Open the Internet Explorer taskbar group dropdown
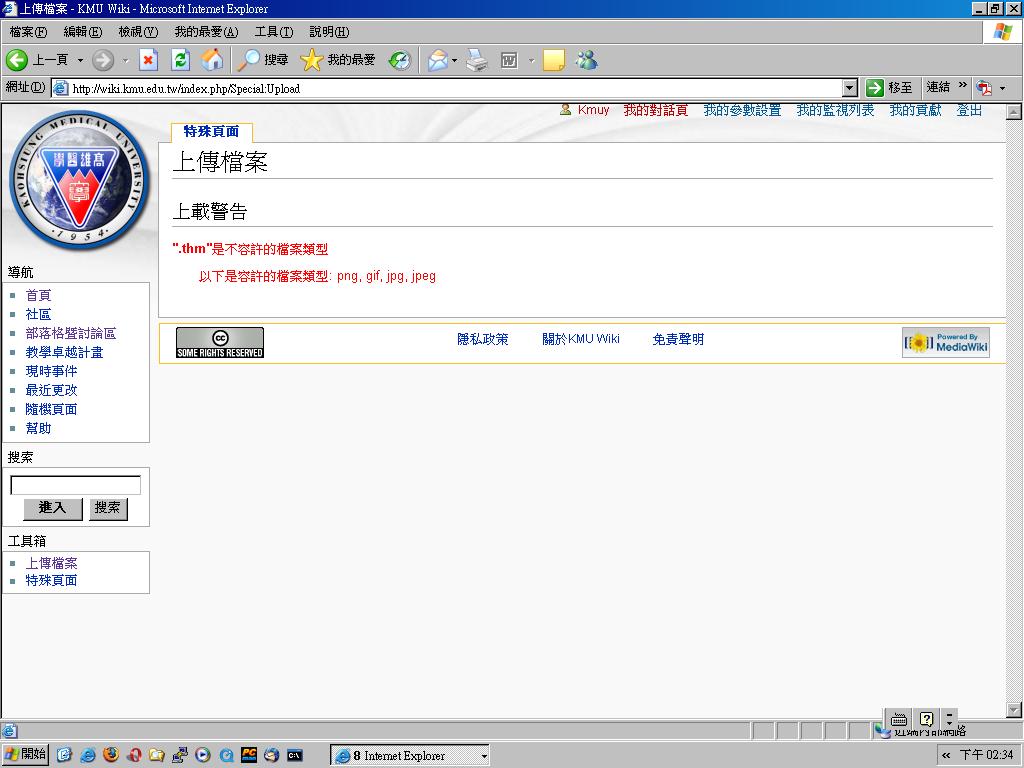Viewport: 1024px width, 768px height. coord(484,756)
